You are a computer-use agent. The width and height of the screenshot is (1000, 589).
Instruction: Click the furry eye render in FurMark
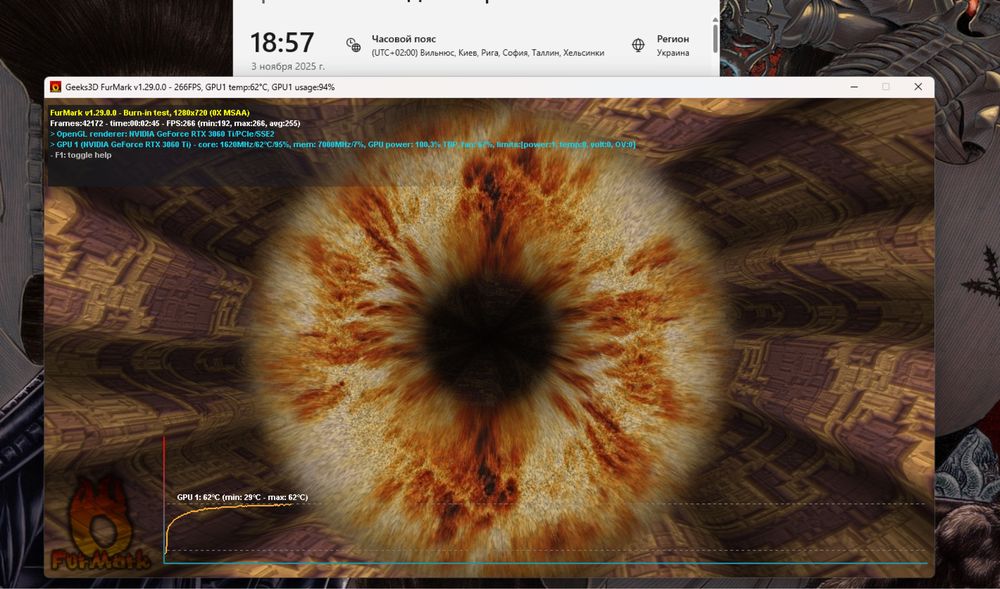[490, 338]
